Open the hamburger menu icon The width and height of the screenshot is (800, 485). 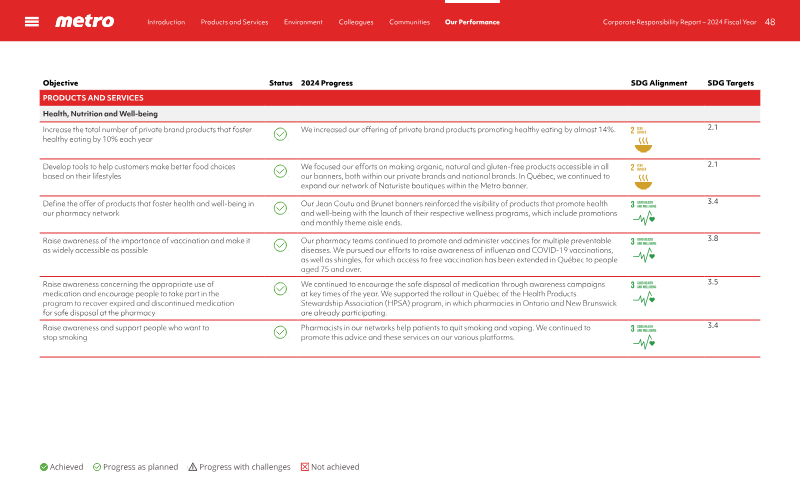tap(32, 21)
